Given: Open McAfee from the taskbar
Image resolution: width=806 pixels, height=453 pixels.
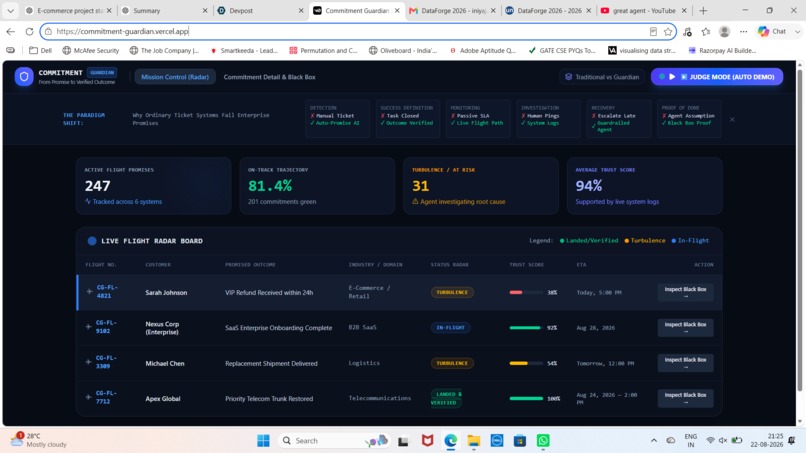Looking at the screenshot, I should pyautogui.click(x=427, y=441).
